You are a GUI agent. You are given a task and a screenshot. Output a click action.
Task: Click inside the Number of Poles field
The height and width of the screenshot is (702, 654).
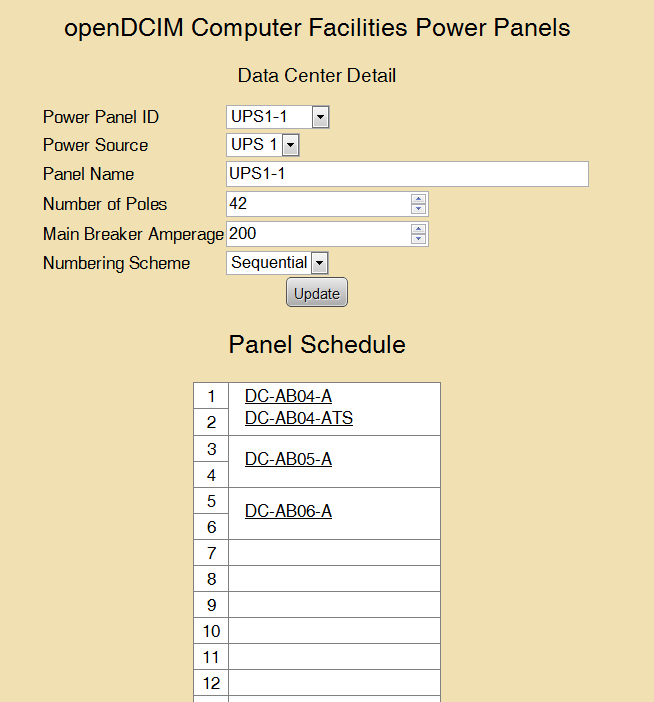click(x=318, y=204)
